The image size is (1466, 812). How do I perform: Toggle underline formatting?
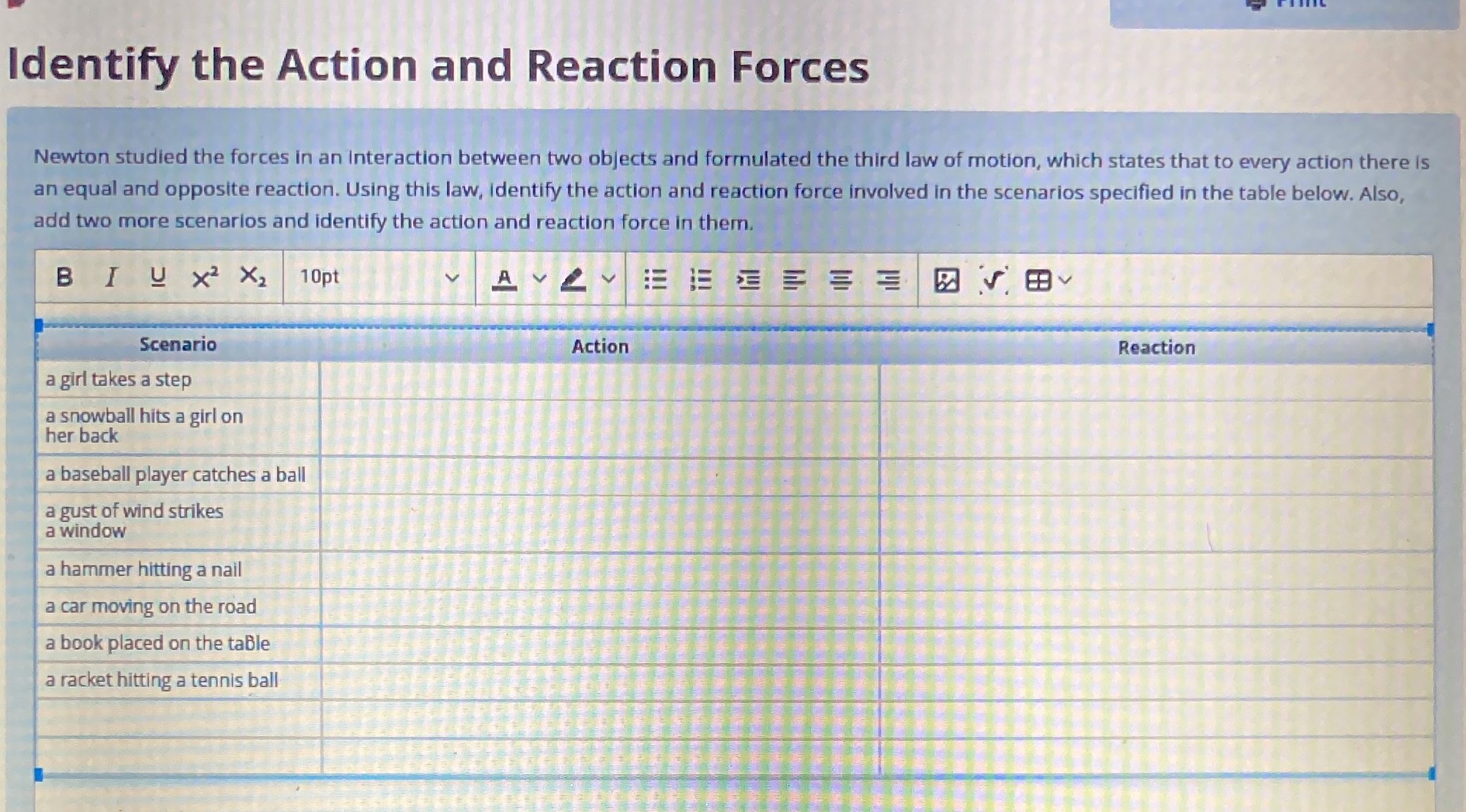coord(158,277)
